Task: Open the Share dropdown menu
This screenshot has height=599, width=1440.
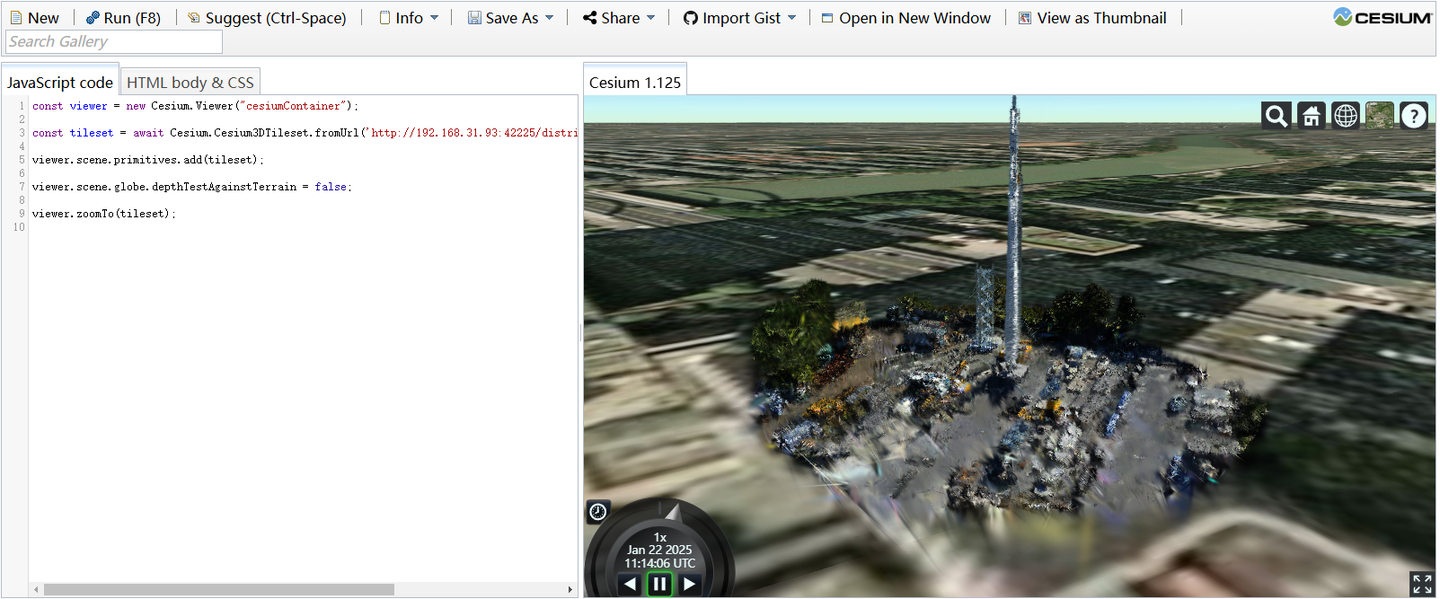Action: tap(619, 18)
